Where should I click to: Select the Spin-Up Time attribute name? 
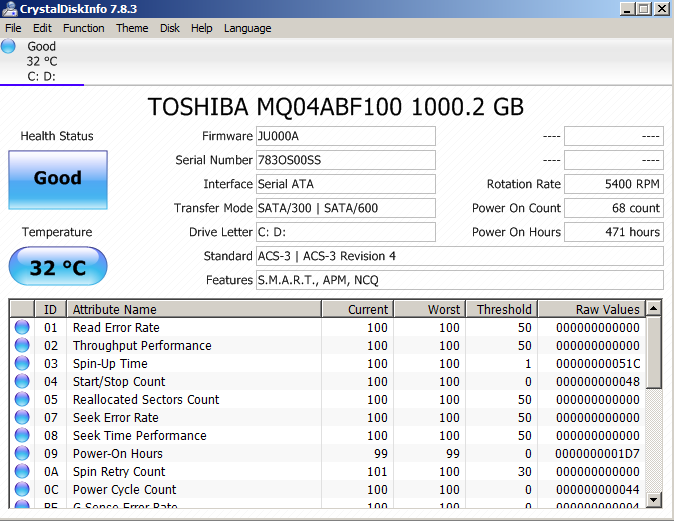[x=110, y=364]
